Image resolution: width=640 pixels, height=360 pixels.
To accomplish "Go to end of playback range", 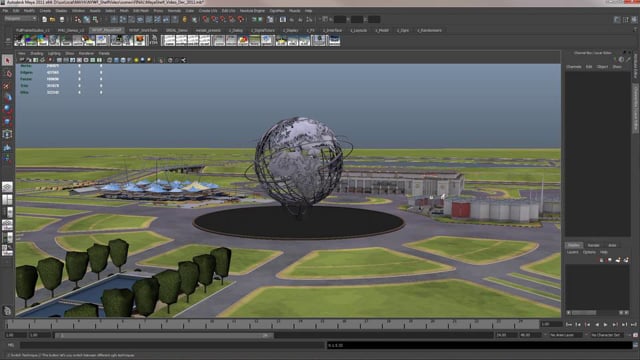I will [x=633, y=324].
